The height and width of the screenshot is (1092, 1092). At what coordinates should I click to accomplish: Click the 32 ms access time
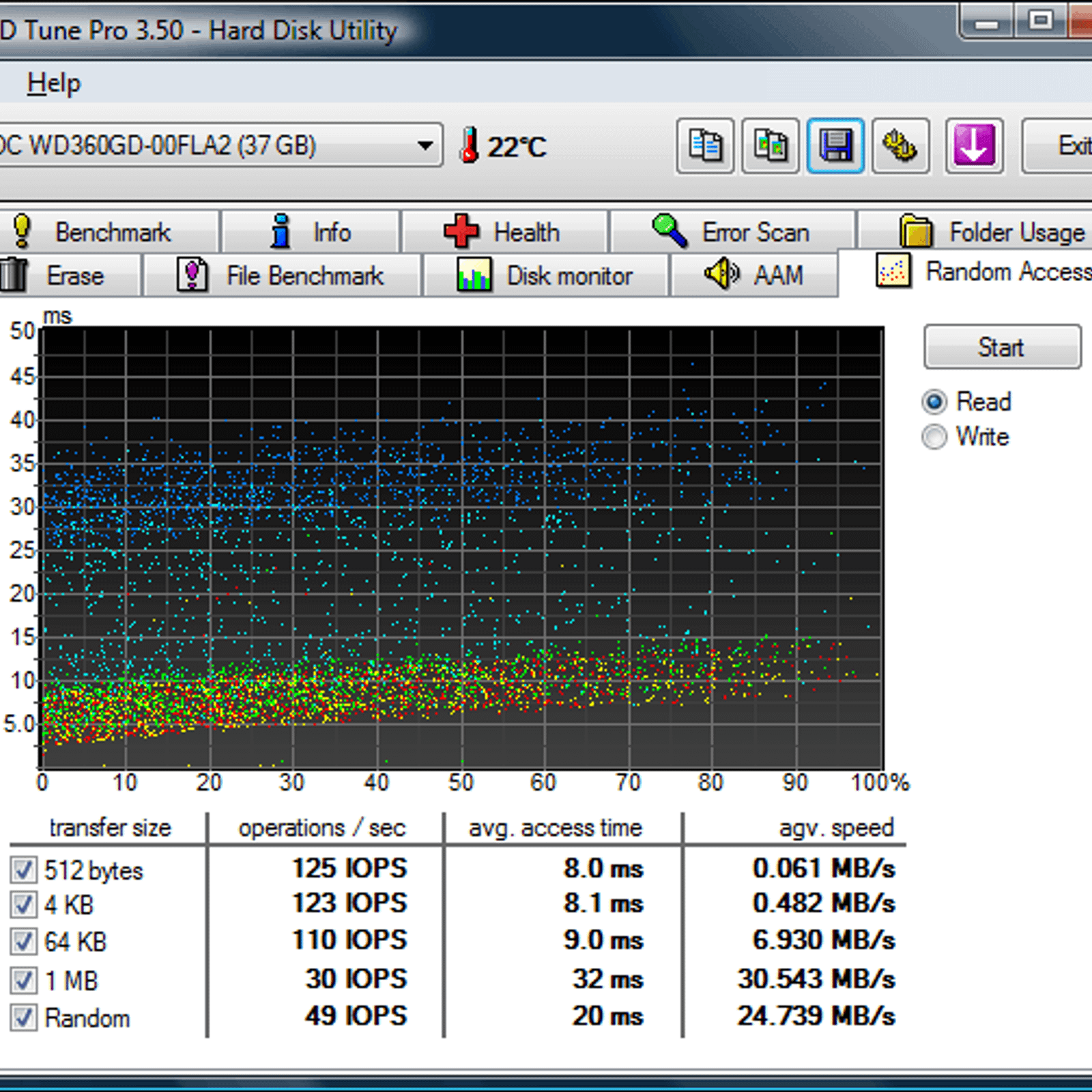coord(608,979)
